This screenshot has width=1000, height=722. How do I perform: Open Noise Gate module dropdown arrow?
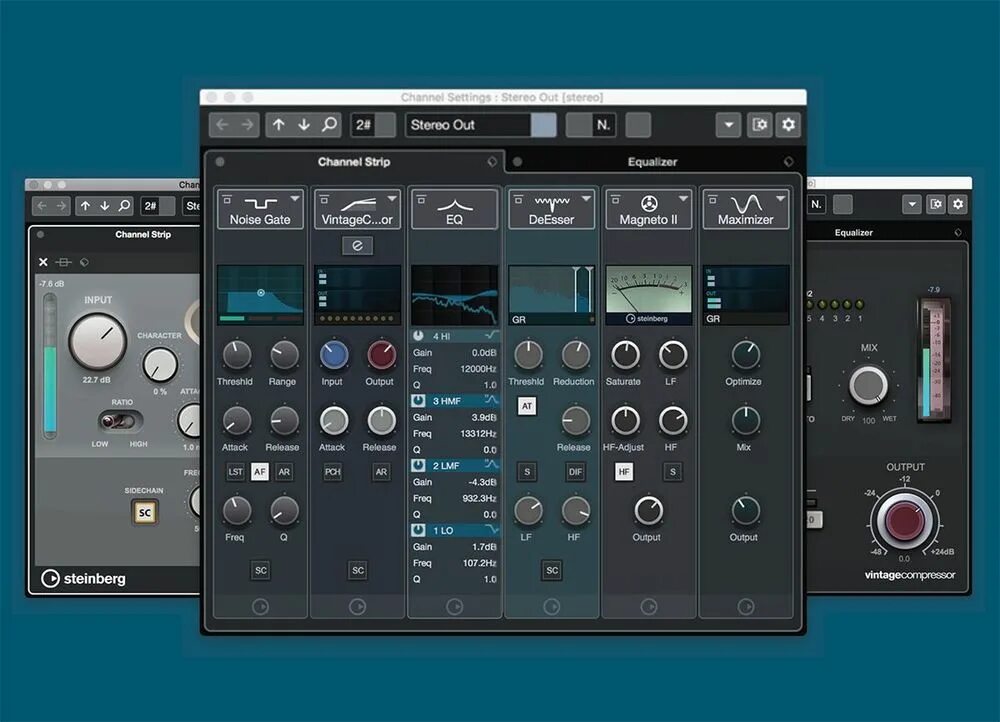pyautogui.click(x=295, y=199)
